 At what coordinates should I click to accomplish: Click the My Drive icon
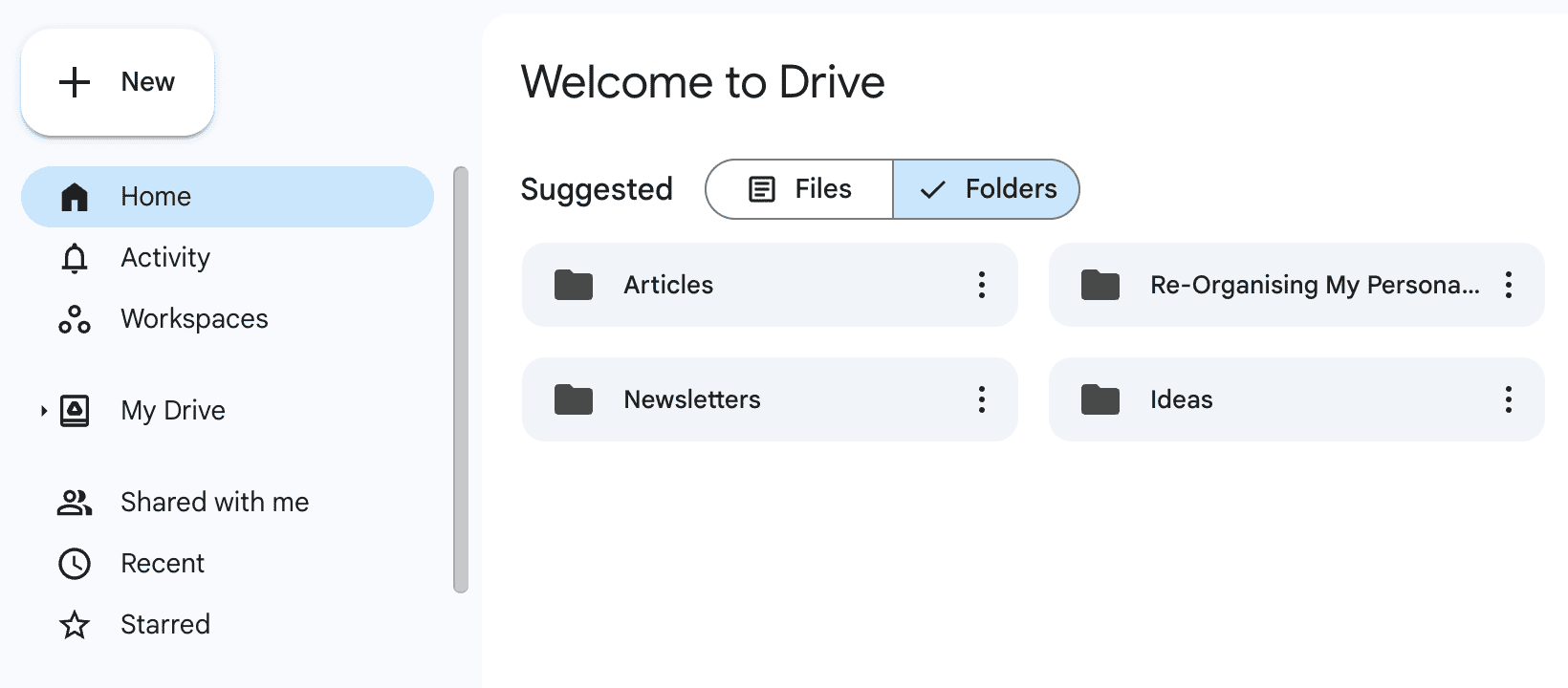coord(75,411)
